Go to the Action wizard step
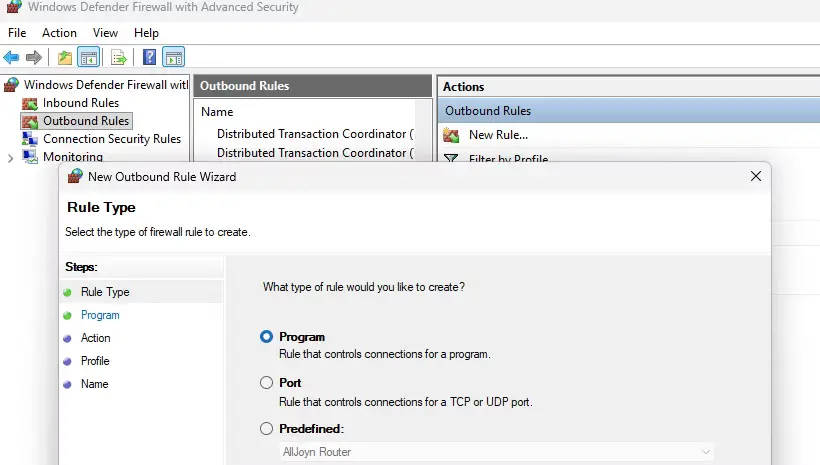The width and height of the screenshot is (820, 465). [x=95, y=338]
